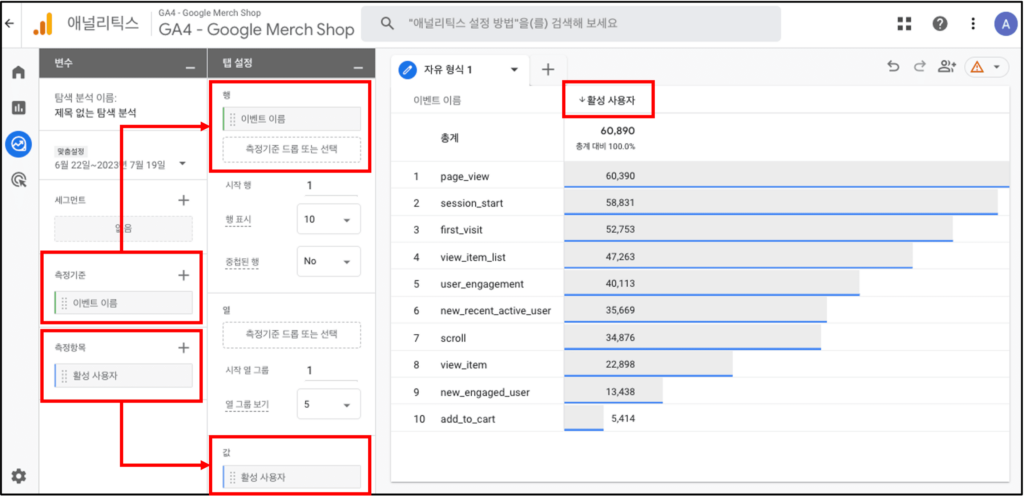Minimize the 탭 설정 panel

(x=358, y=67)
